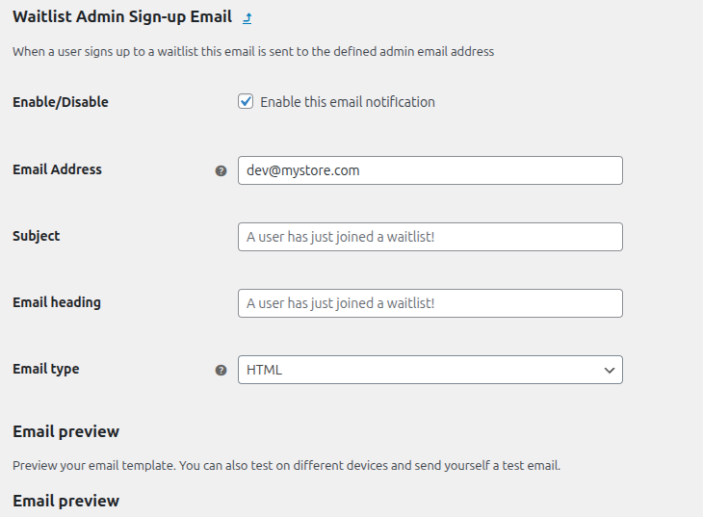Click the first "Email preview" section heading
This screenshot has width=703, height=517.
pyautogui.click(x=66, y=432)
